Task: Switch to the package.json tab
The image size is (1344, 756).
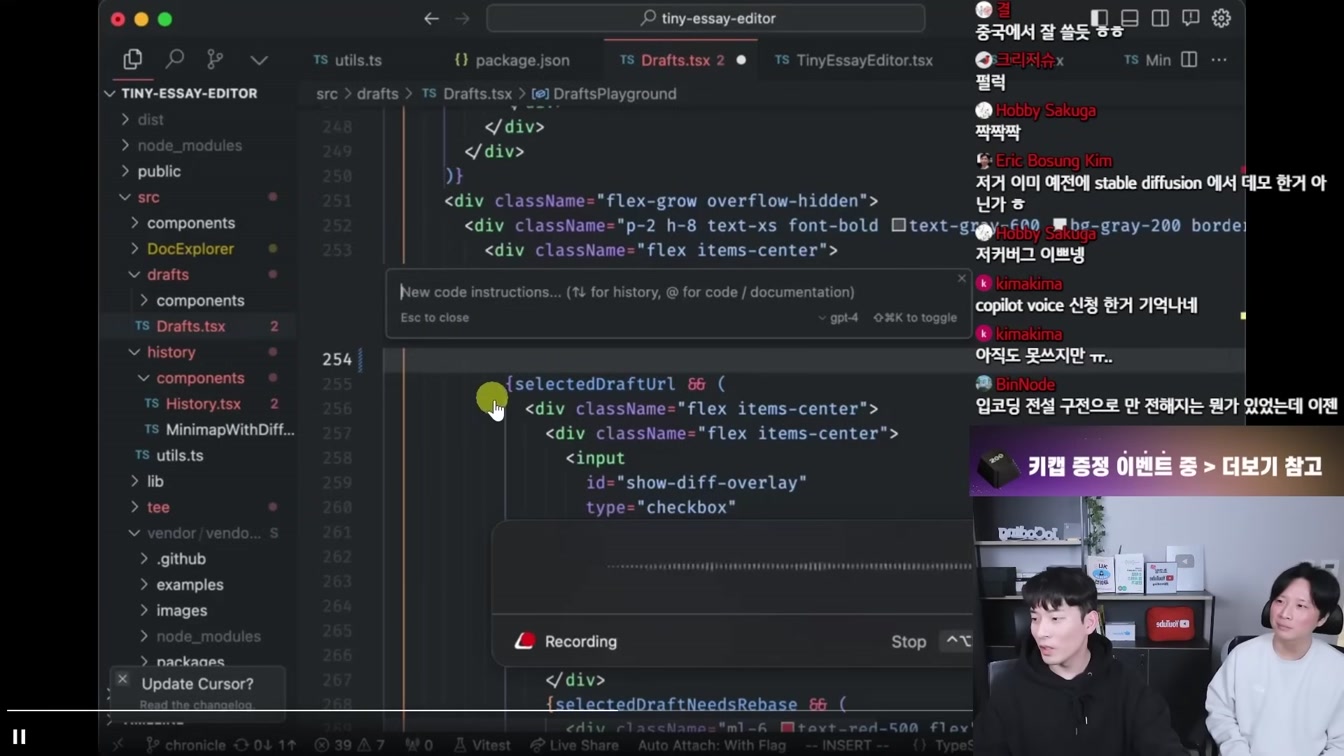Action: [511, 60]
